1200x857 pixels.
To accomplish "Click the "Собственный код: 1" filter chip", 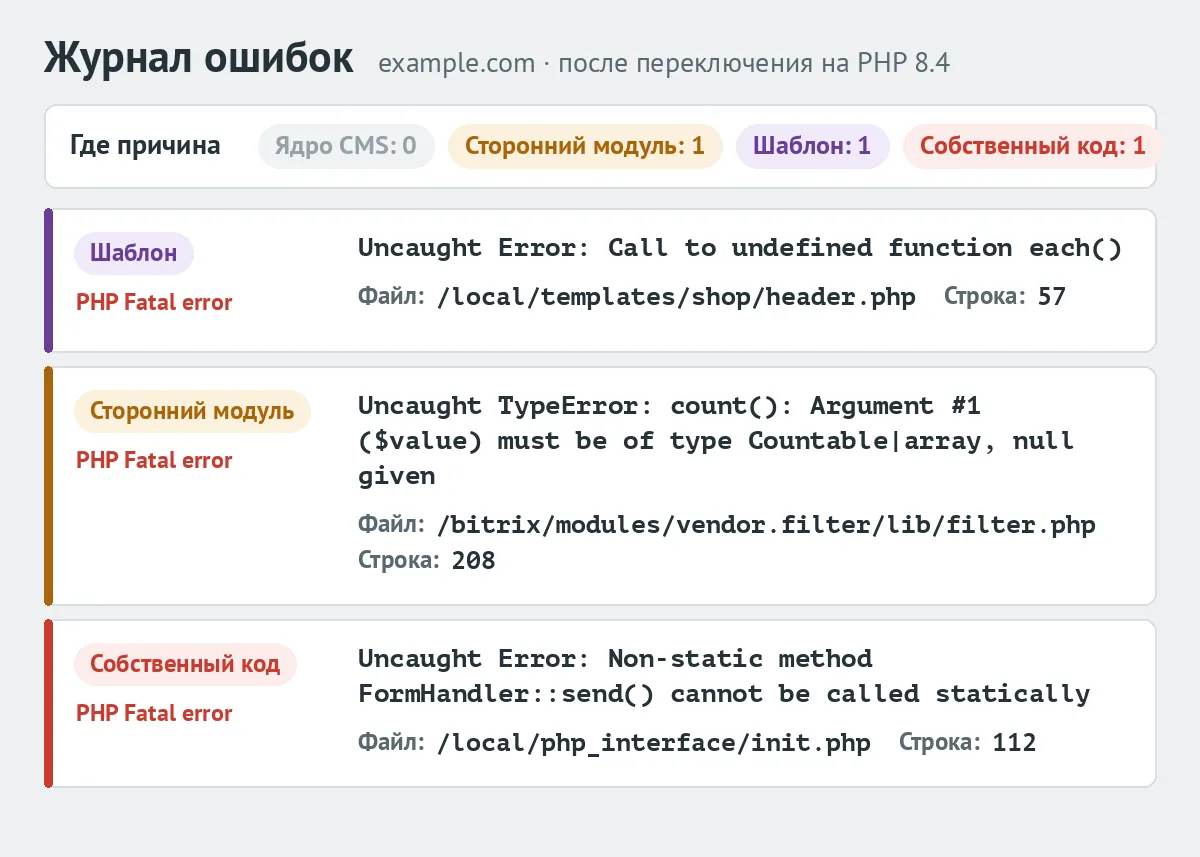I will 1032,146.
